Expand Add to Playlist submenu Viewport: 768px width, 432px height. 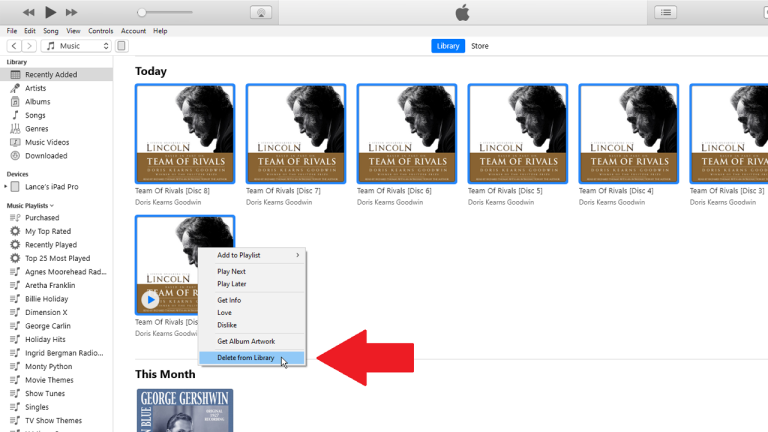(252, 255)
